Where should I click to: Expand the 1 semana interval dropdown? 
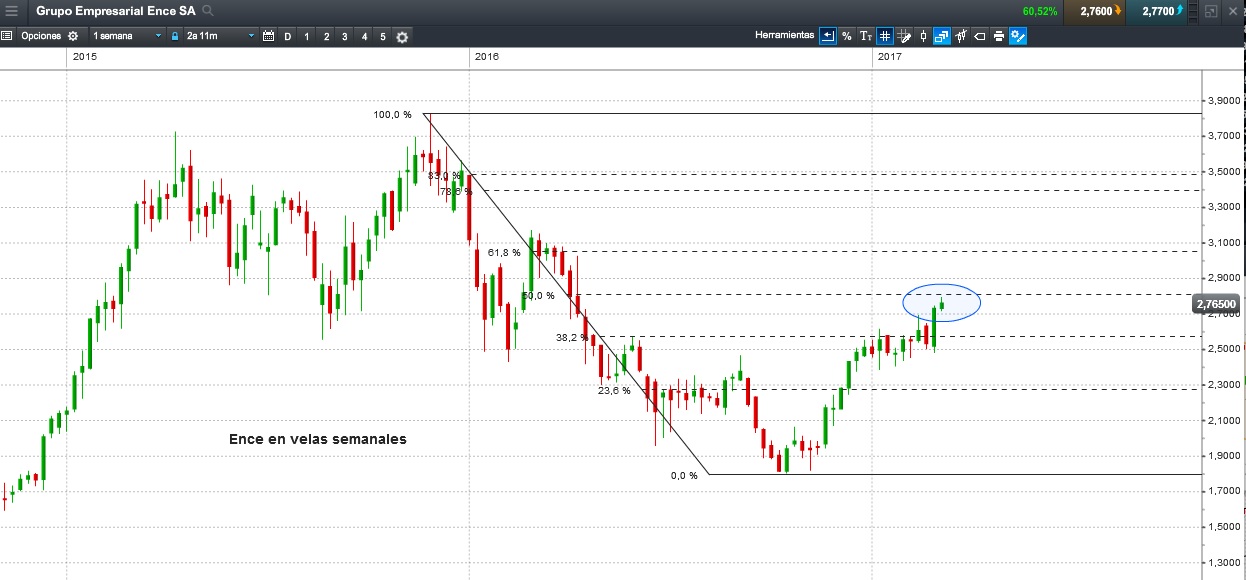coord(127,36)
